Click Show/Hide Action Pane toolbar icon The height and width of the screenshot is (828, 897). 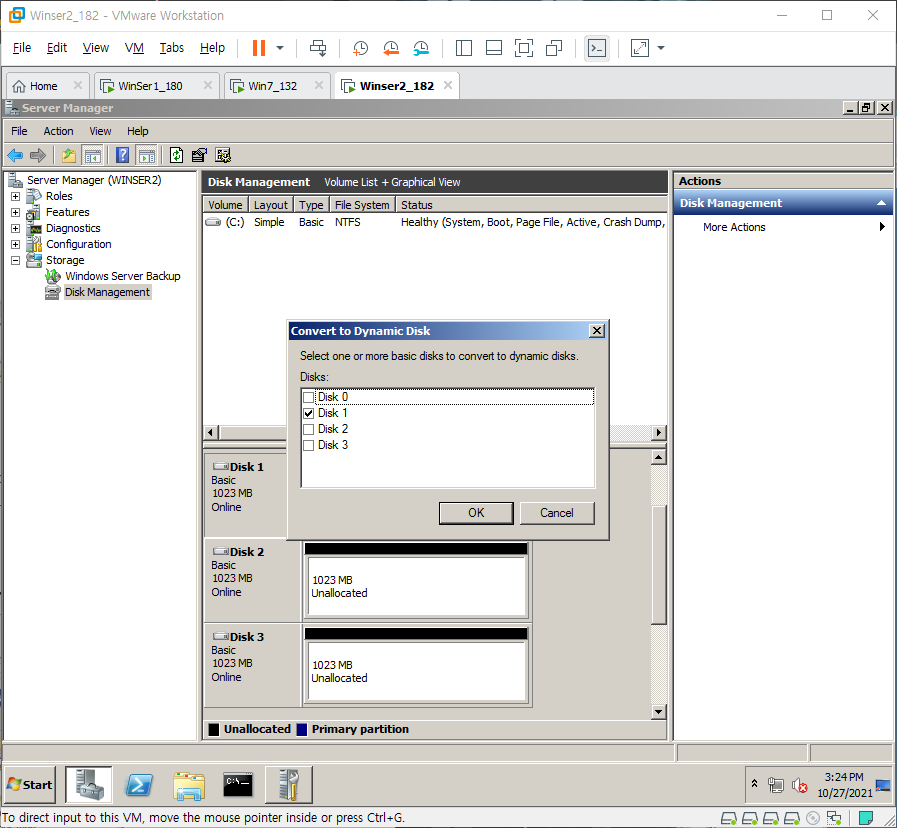pos(146,155)
